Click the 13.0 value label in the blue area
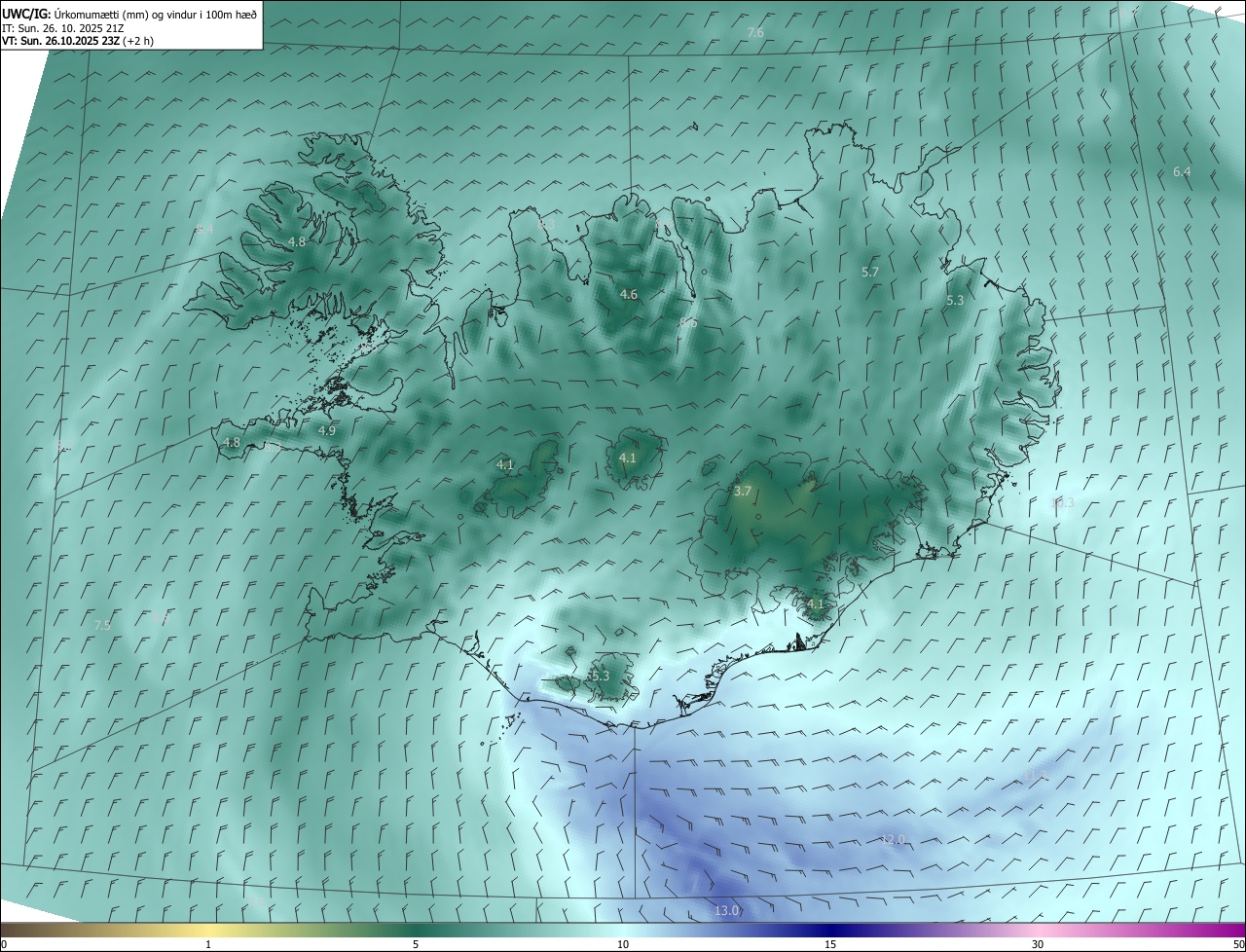This screenshot has width=1246, height=952. pyautogui.click(x=727, y=911)
